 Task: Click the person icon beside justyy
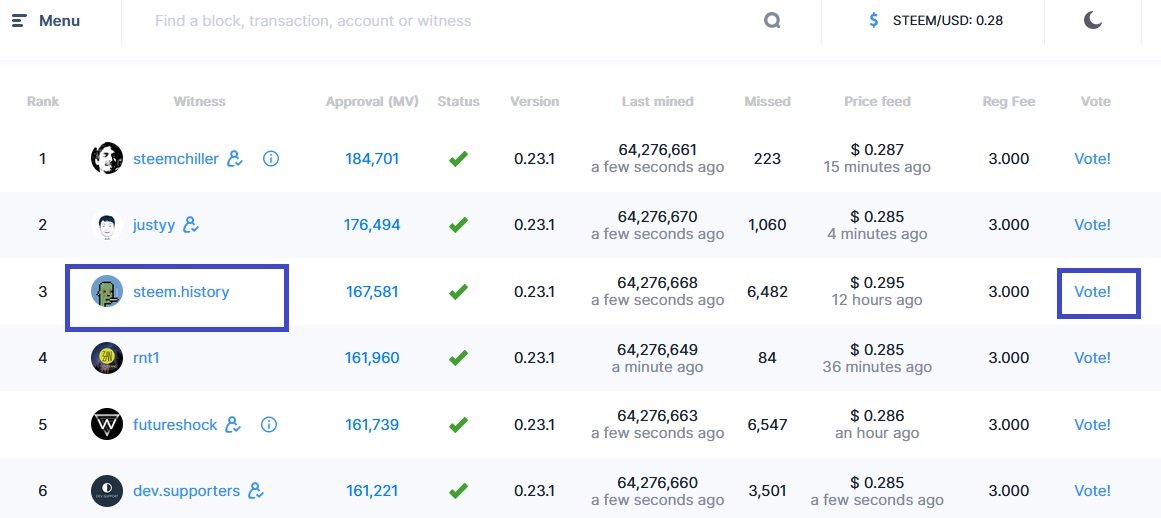191,225
